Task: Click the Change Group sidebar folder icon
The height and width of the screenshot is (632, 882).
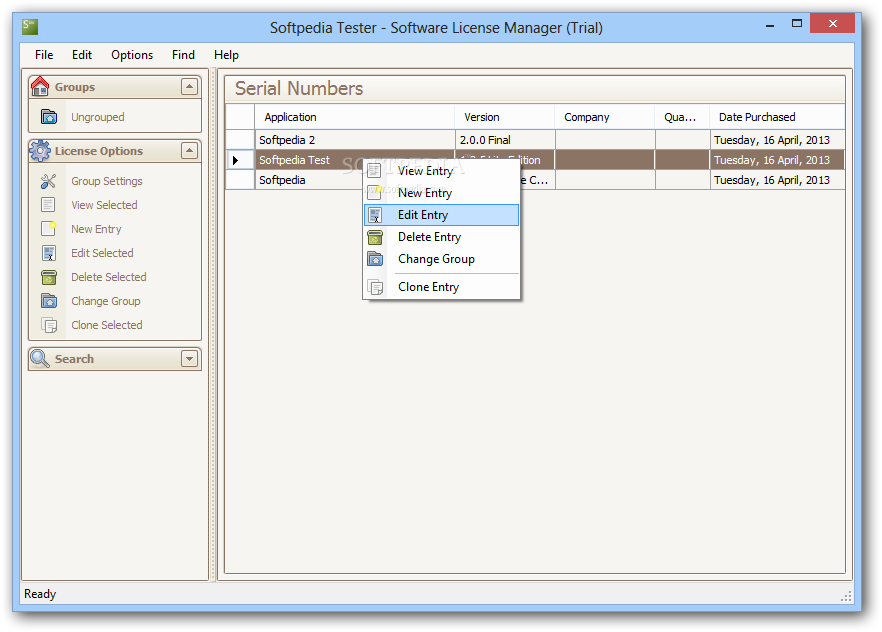Action: coord(49,301)
